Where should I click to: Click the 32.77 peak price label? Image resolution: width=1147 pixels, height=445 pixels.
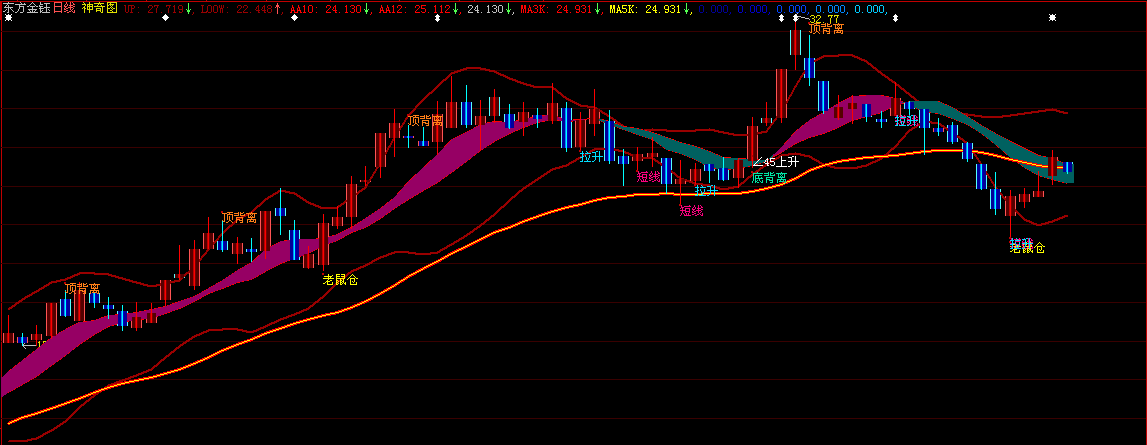tap(823, 19)
